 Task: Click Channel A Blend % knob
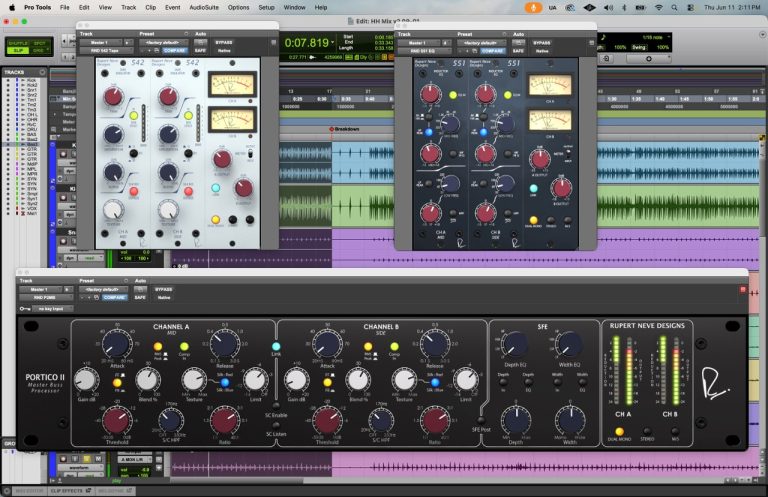point(147,380)
